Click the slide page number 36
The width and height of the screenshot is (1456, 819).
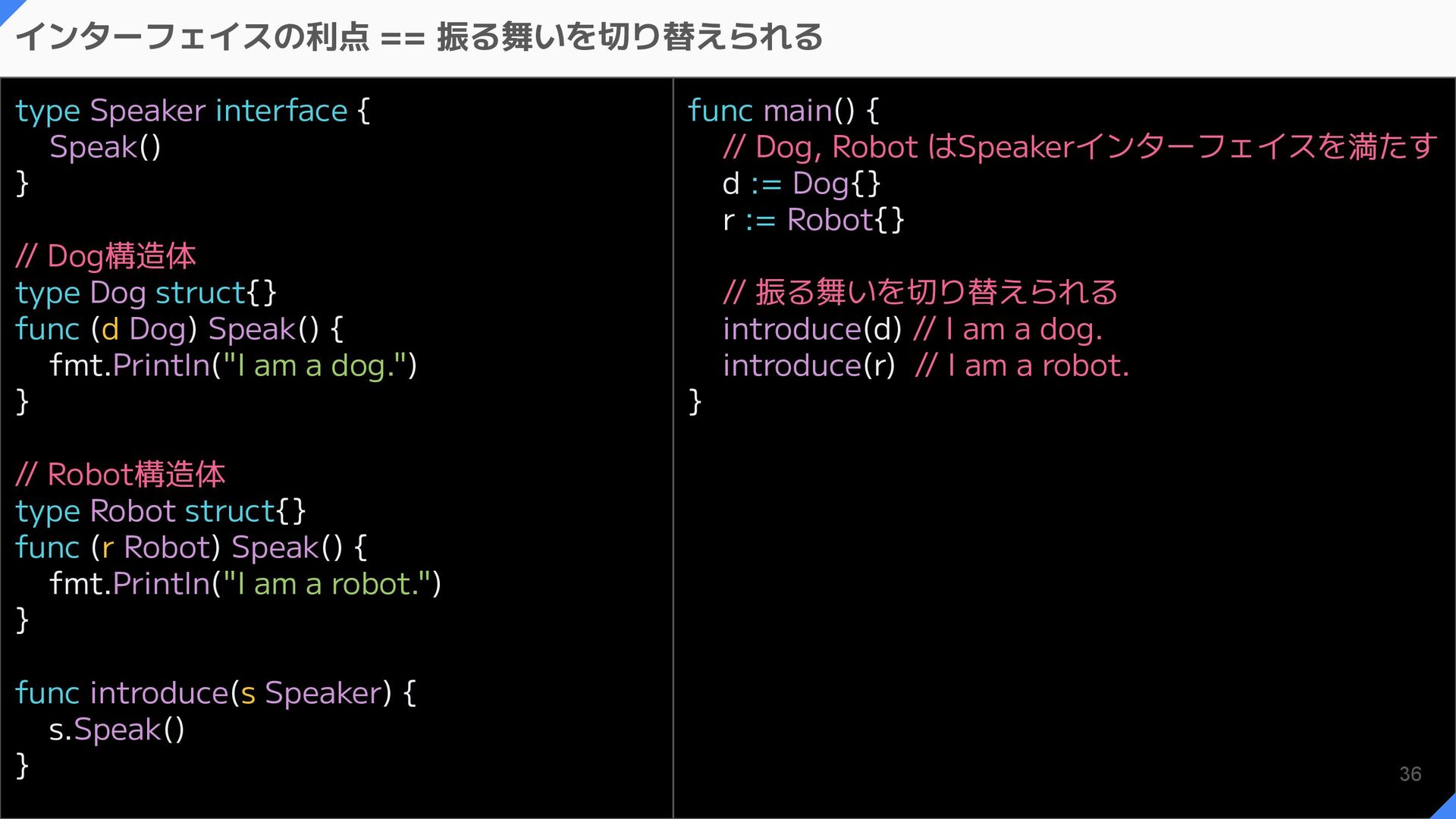click(x=1410, y=774)
